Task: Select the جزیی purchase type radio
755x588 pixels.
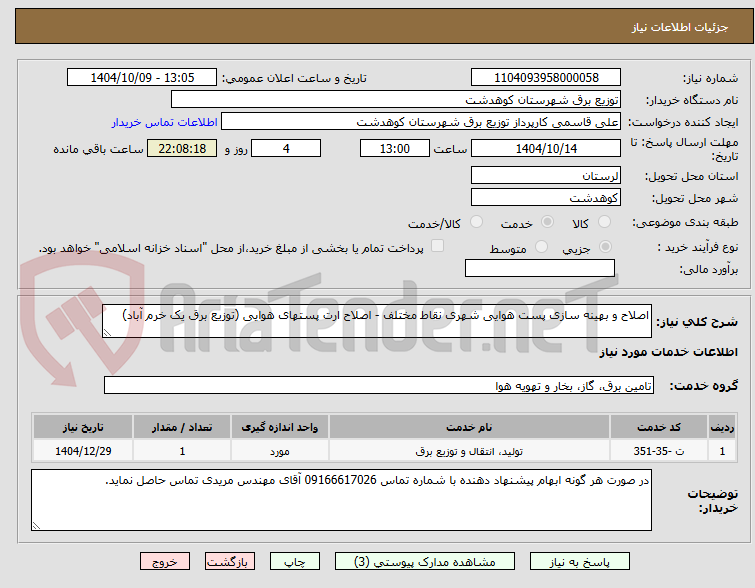Action: [605, 247]
